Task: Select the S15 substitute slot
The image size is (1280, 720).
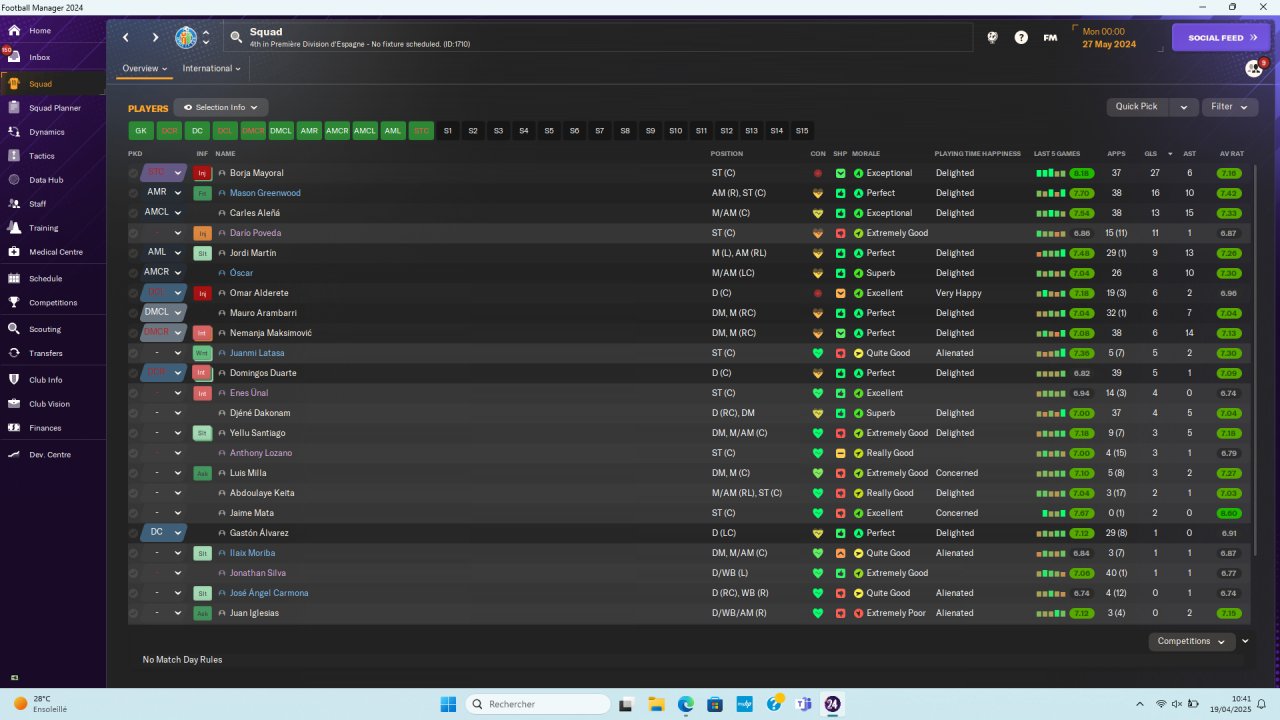Action: click(x=802, y=131)
